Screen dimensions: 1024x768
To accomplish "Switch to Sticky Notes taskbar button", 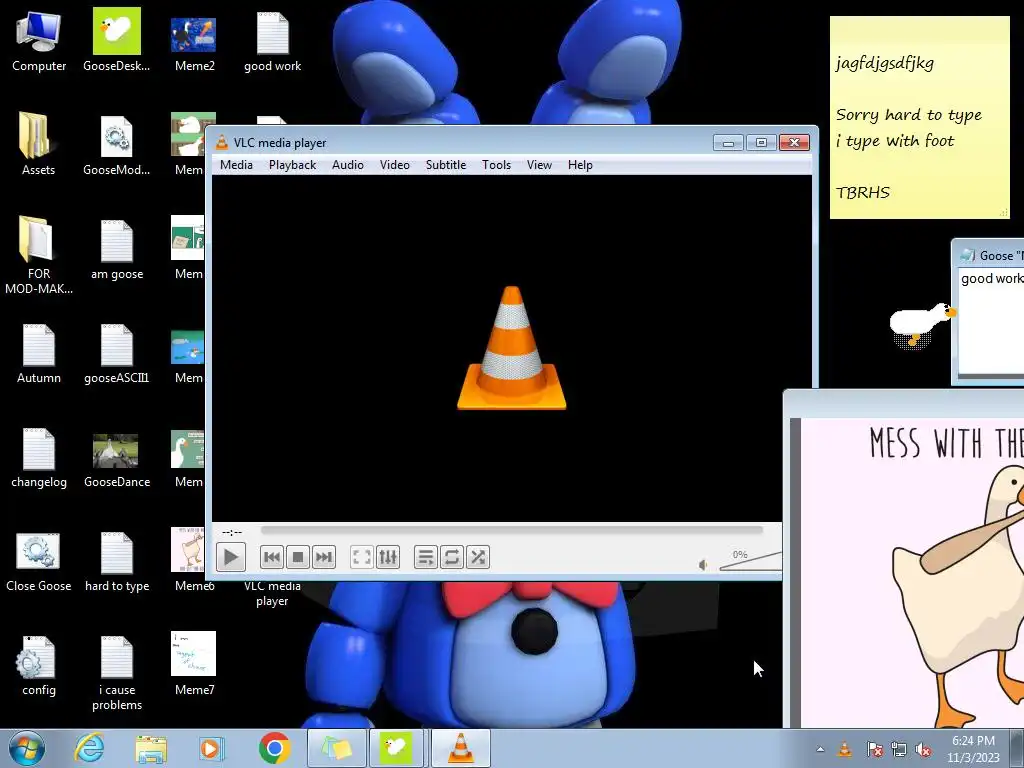I will click(x=336, y=748).
